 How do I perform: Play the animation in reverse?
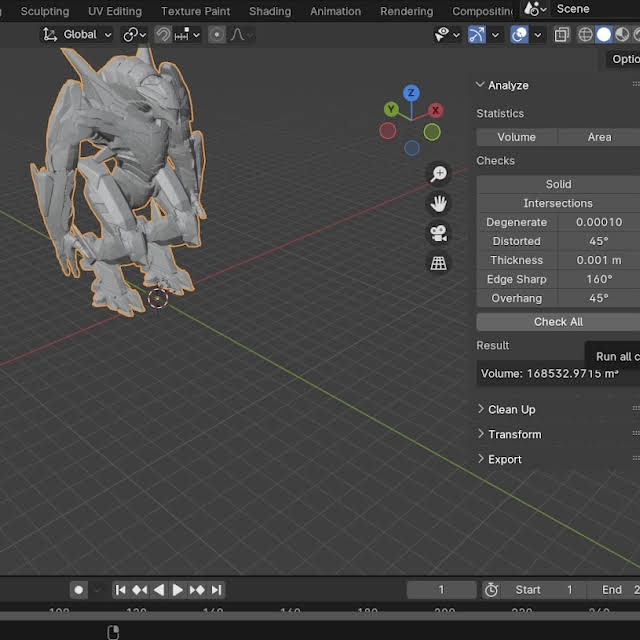tap(159, 590)
